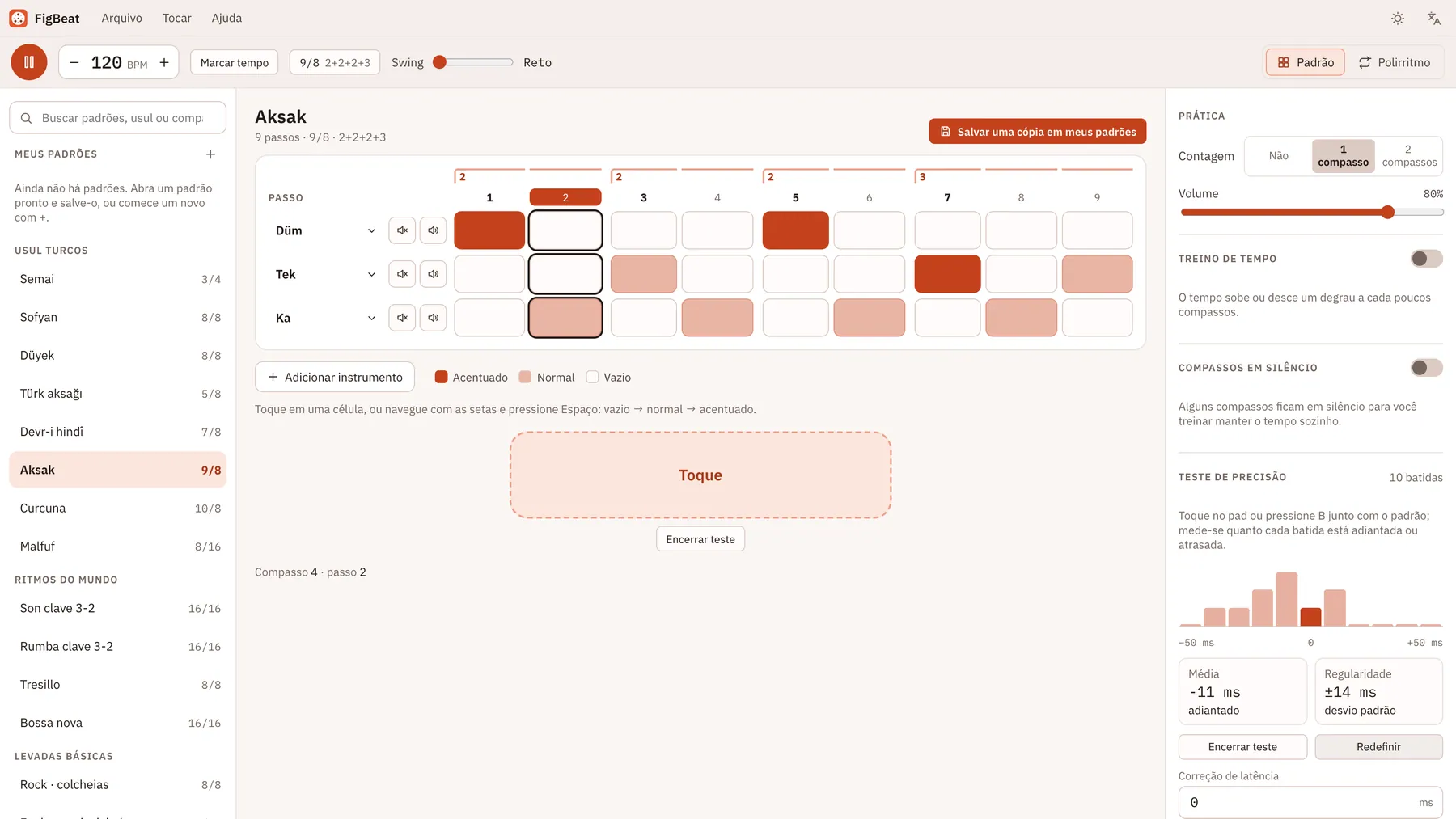
Task: Click Salvar uma cópia em meus padrões
Action: tap(1038, 131)
